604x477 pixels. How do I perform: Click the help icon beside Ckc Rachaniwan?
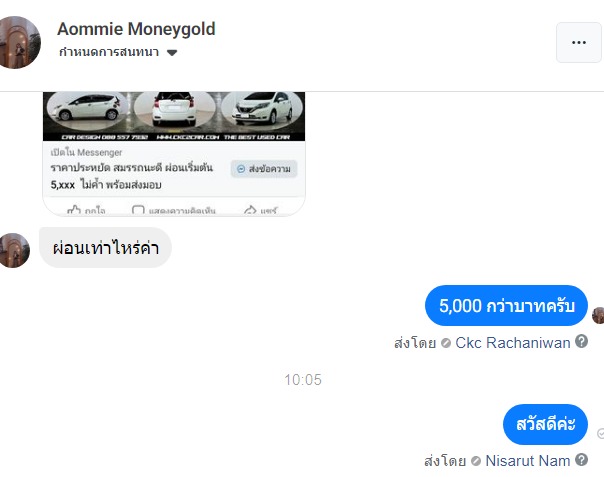581,341
